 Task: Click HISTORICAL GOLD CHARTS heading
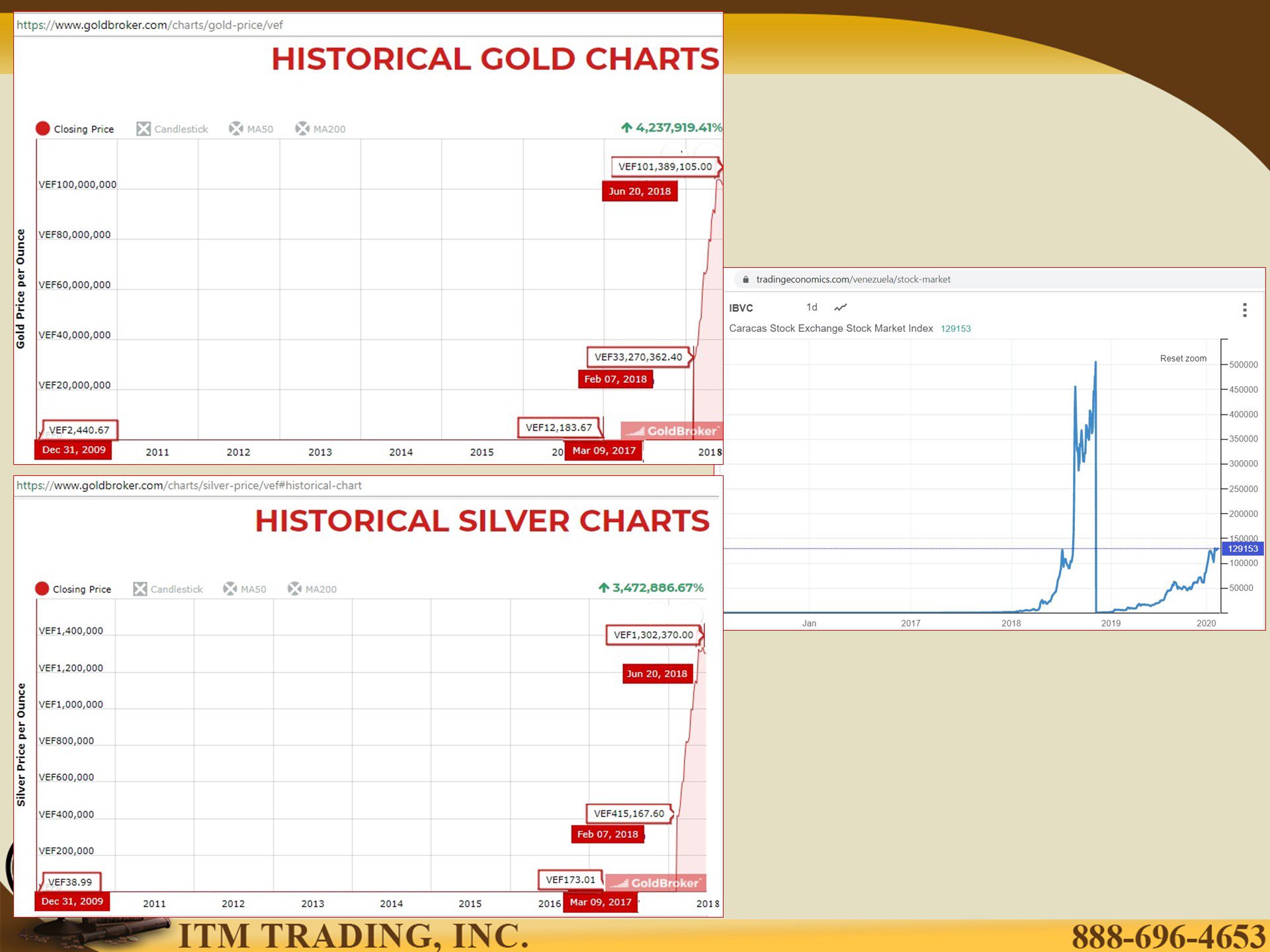(495, 59)
